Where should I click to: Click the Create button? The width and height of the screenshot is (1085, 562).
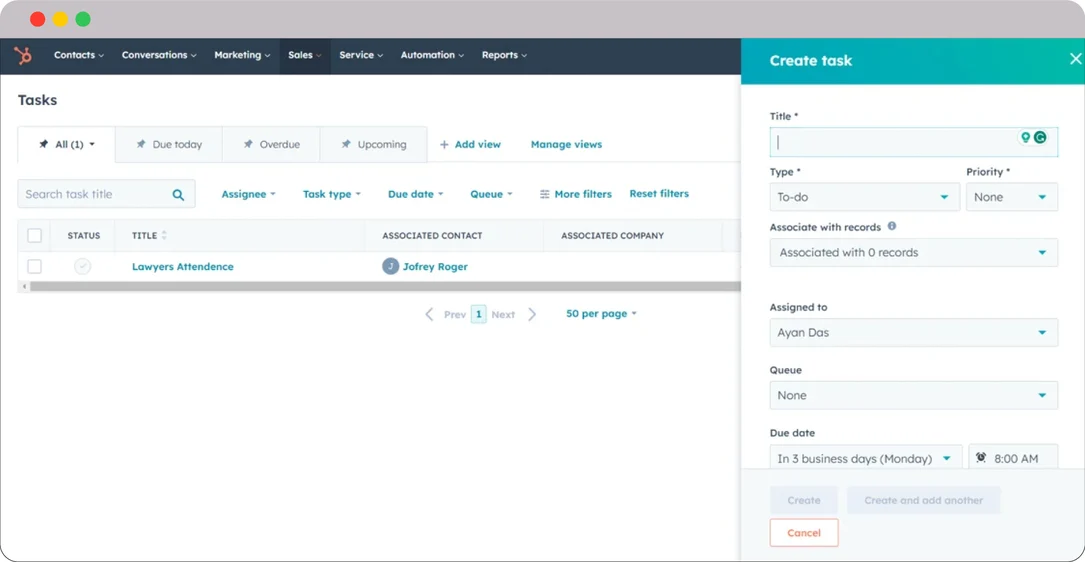(x=804, y=500)
